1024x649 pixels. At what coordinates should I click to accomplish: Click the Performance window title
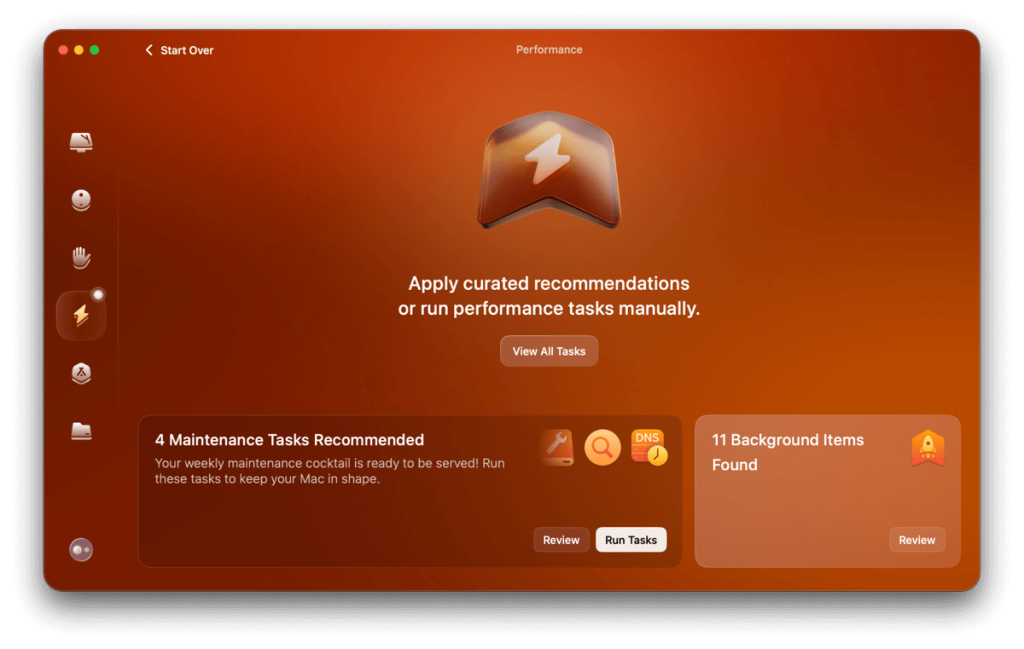[x=549, y=50]
